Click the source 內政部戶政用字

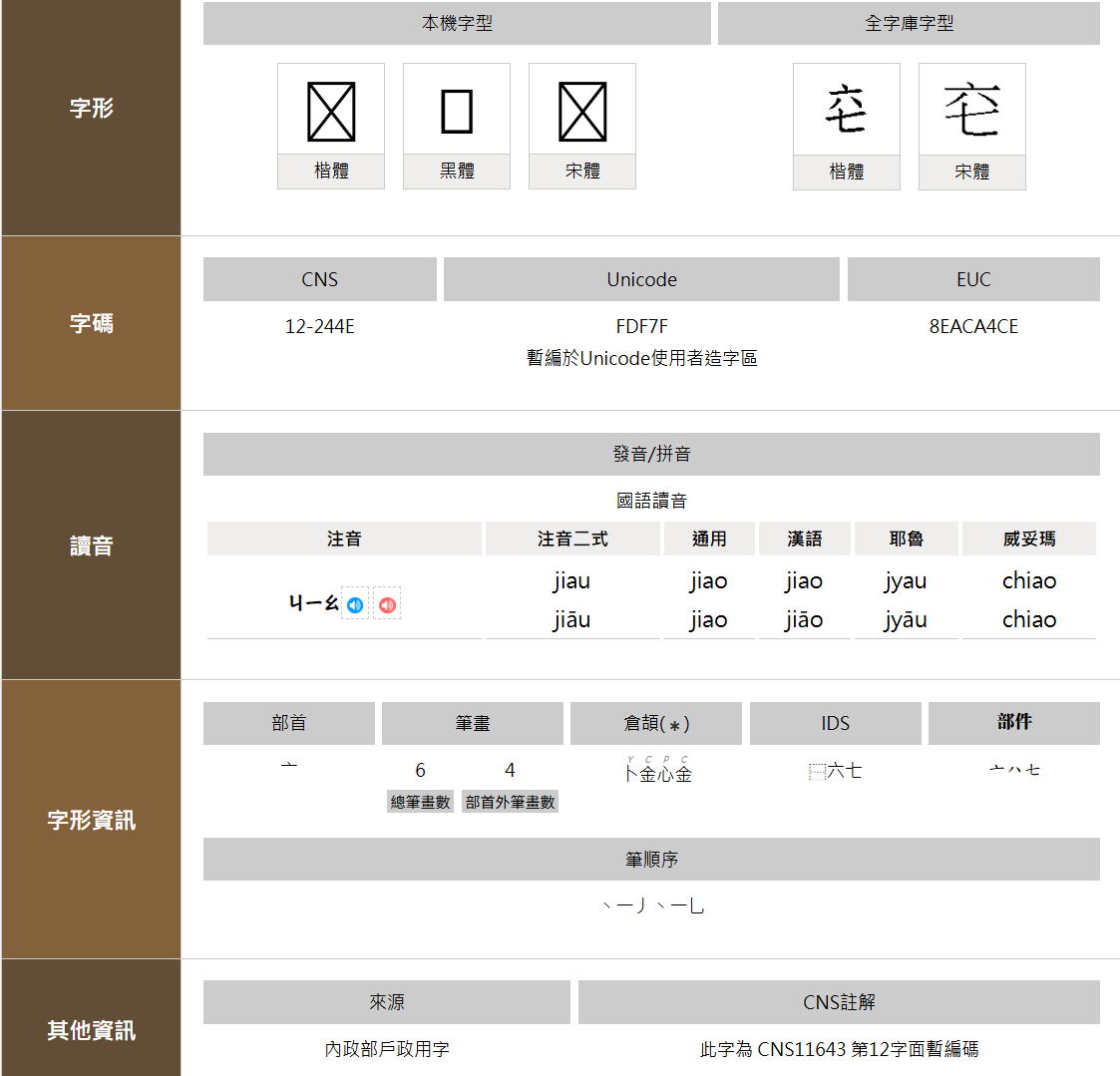click(386, 1049)
